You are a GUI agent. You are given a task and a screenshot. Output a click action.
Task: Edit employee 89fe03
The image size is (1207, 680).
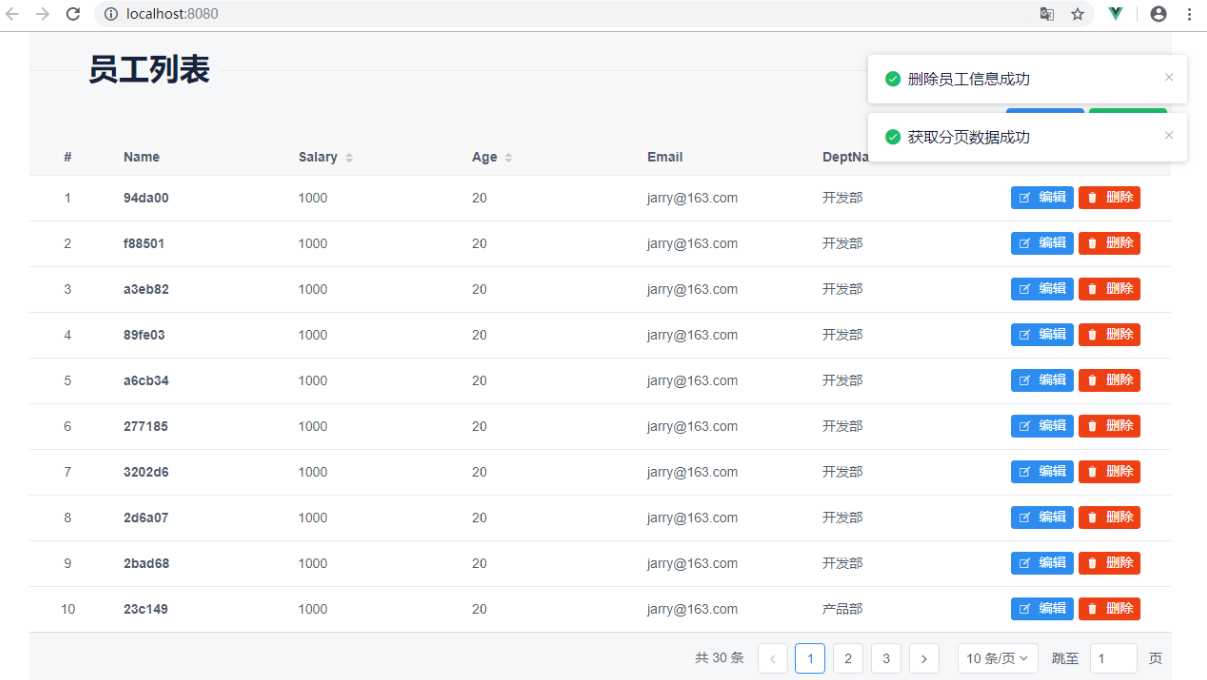(1042, 334)
